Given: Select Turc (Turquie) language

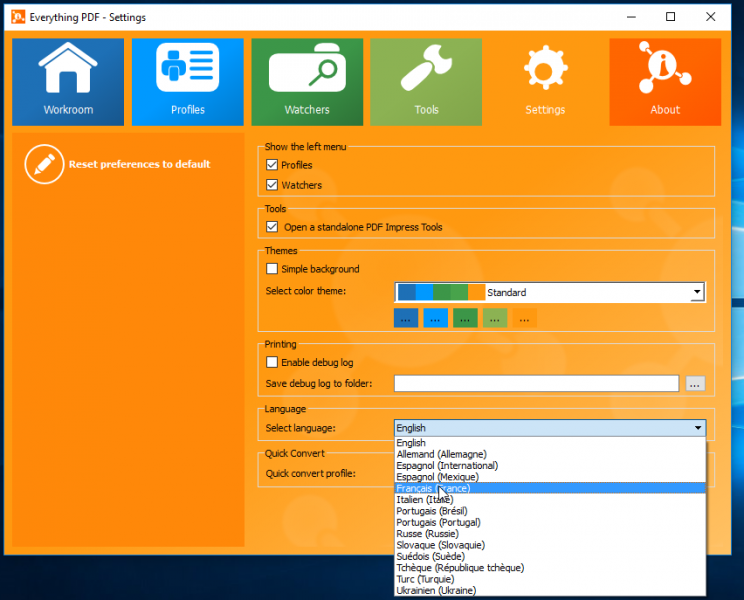Looking at the screenshot, I should [550, 579].
